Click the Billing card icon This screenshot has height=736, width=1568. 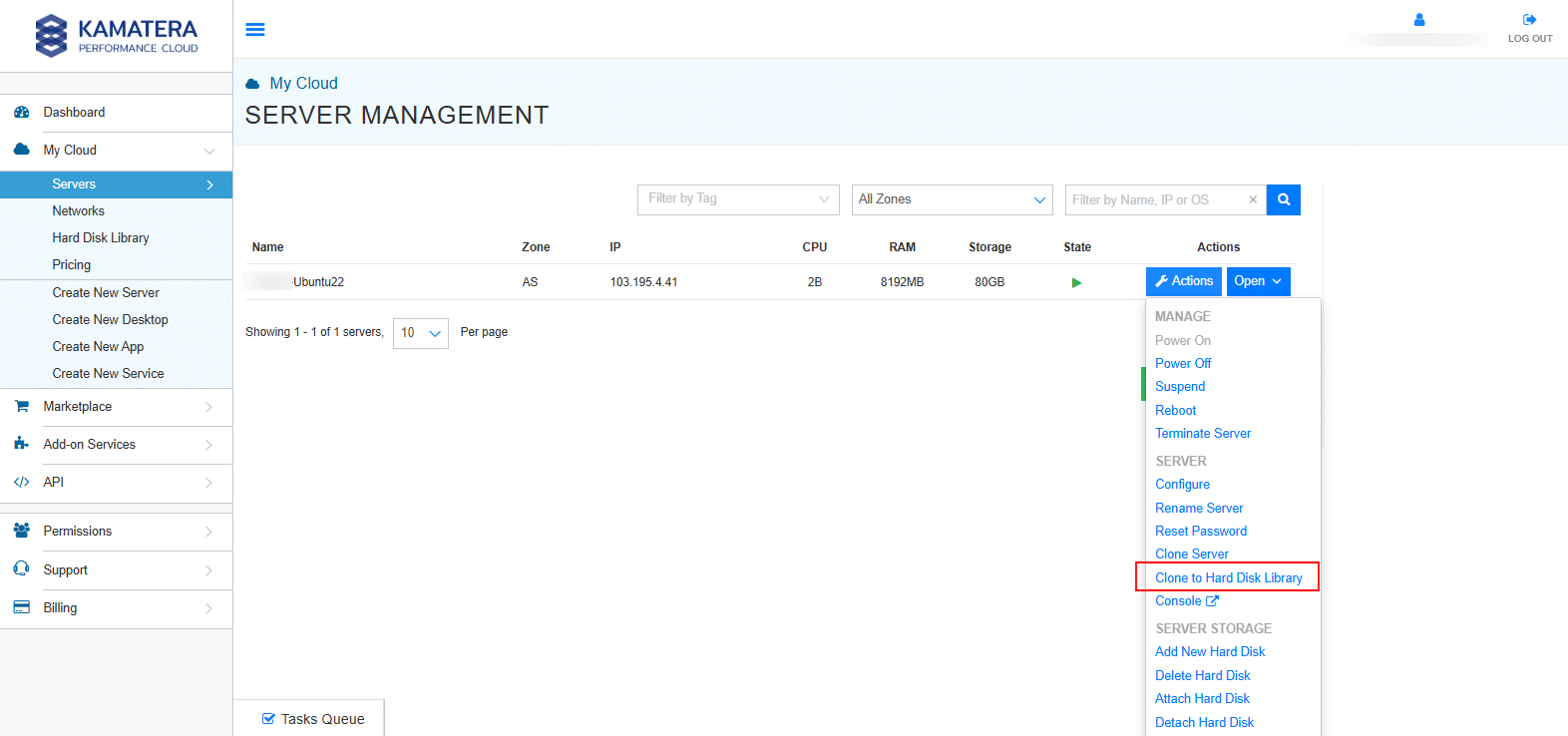[x=21, y=607]
